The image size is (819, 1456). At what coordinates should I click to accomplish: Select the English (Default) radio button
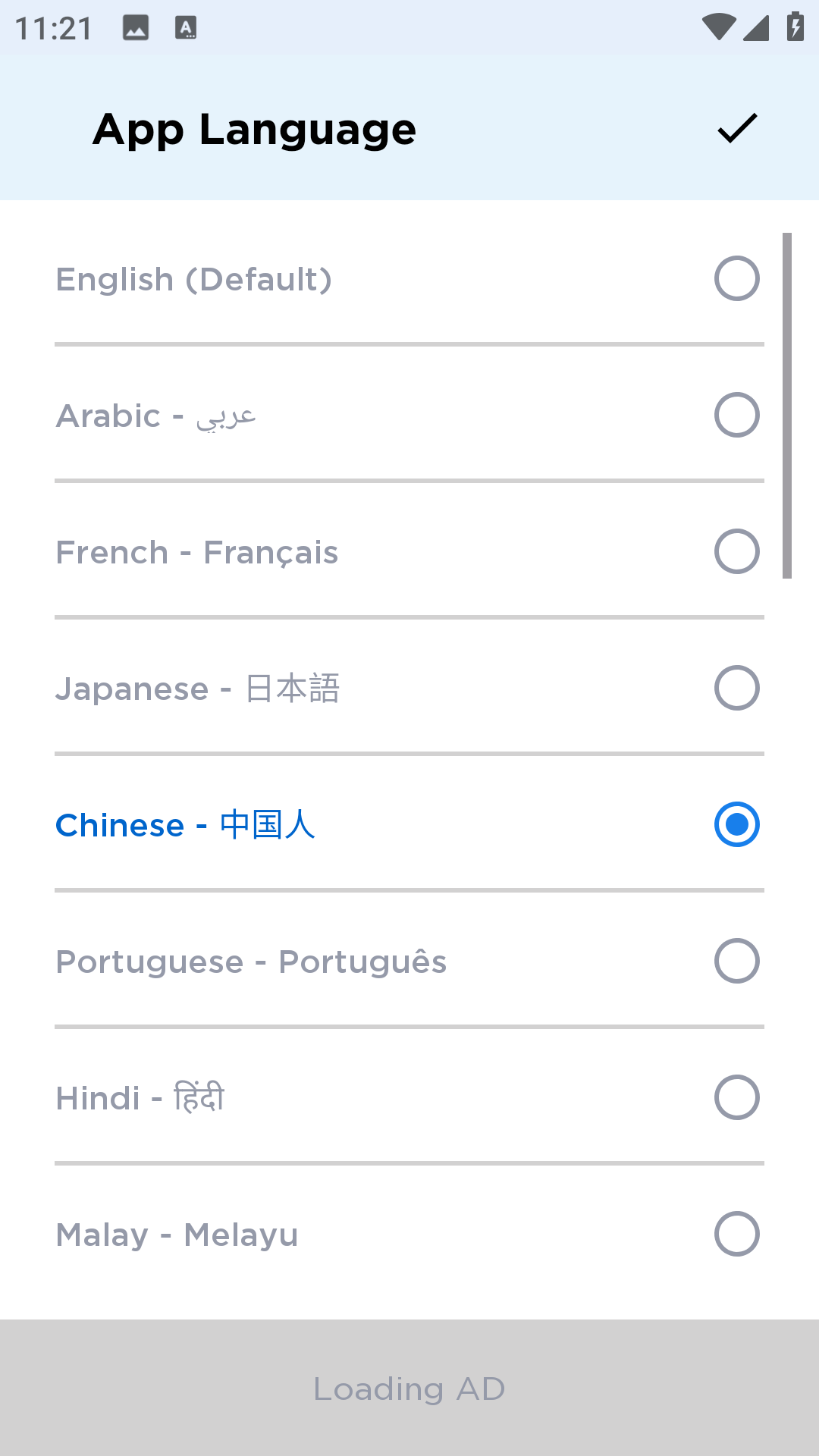(x=736, y=278)
